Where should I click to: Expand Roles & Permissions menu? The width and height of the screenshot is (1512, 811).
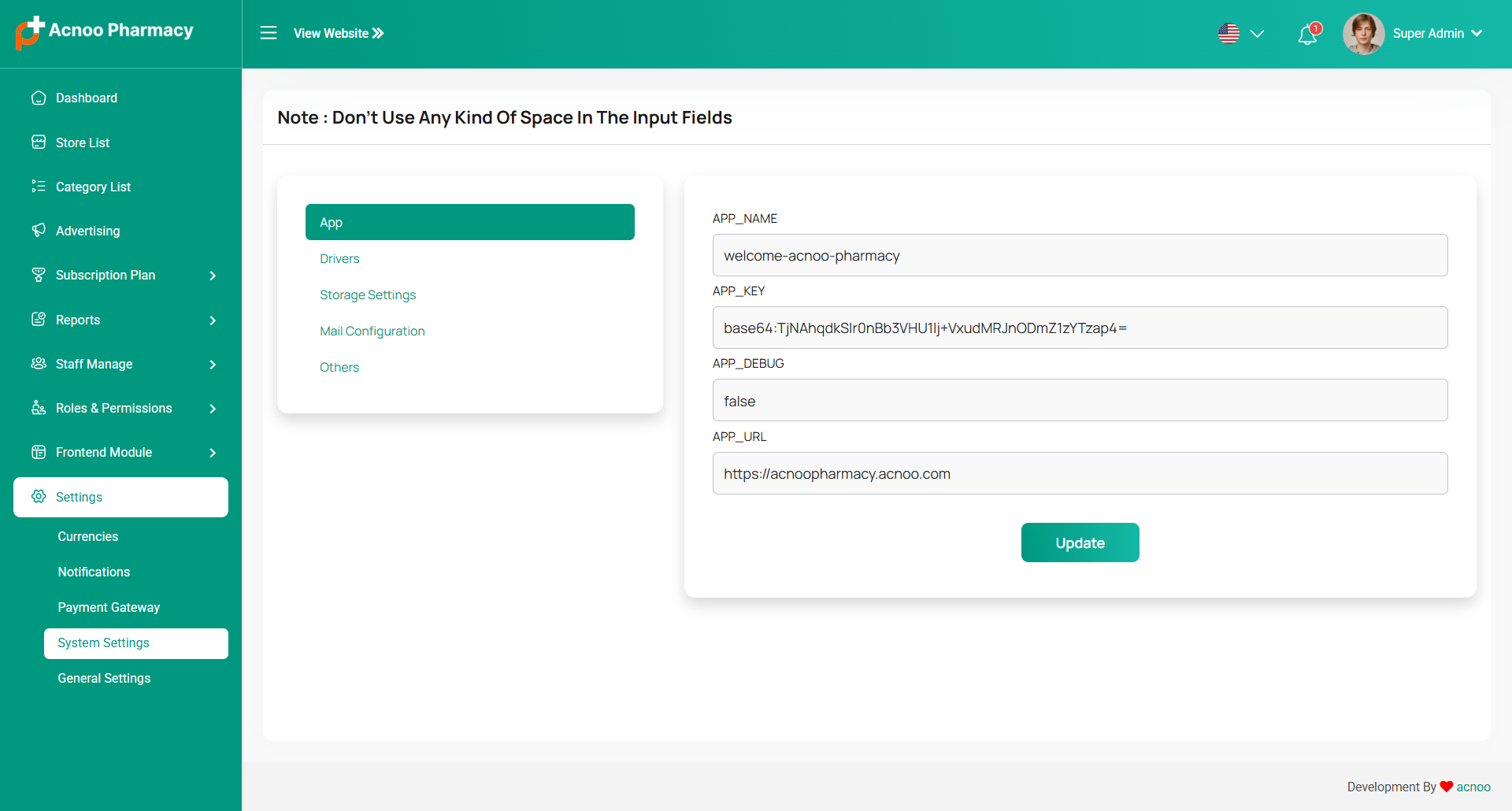point(213,409)
